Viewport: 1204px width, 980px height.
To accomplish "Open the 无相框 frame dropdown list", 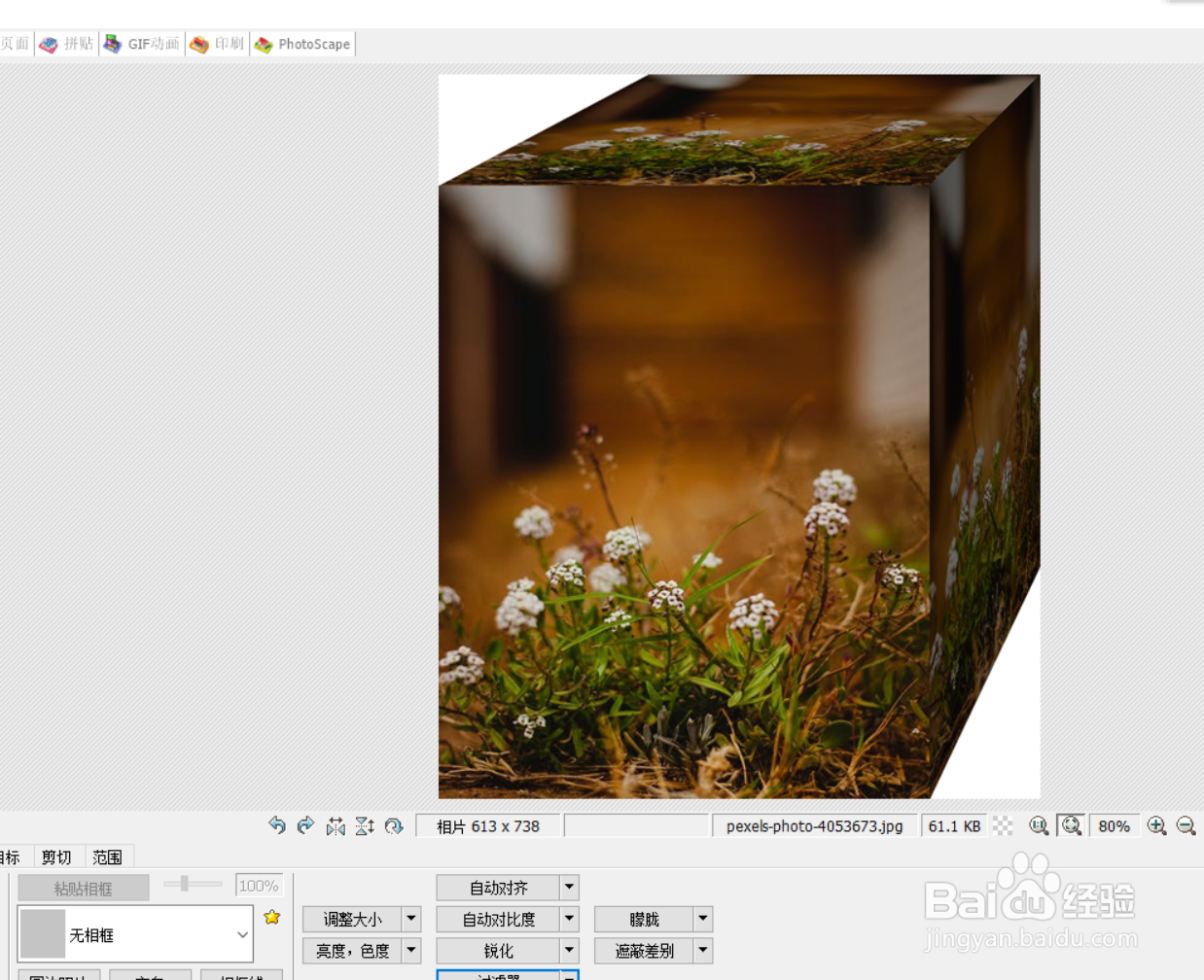I will pyautogui.click(x=241, y=934).
